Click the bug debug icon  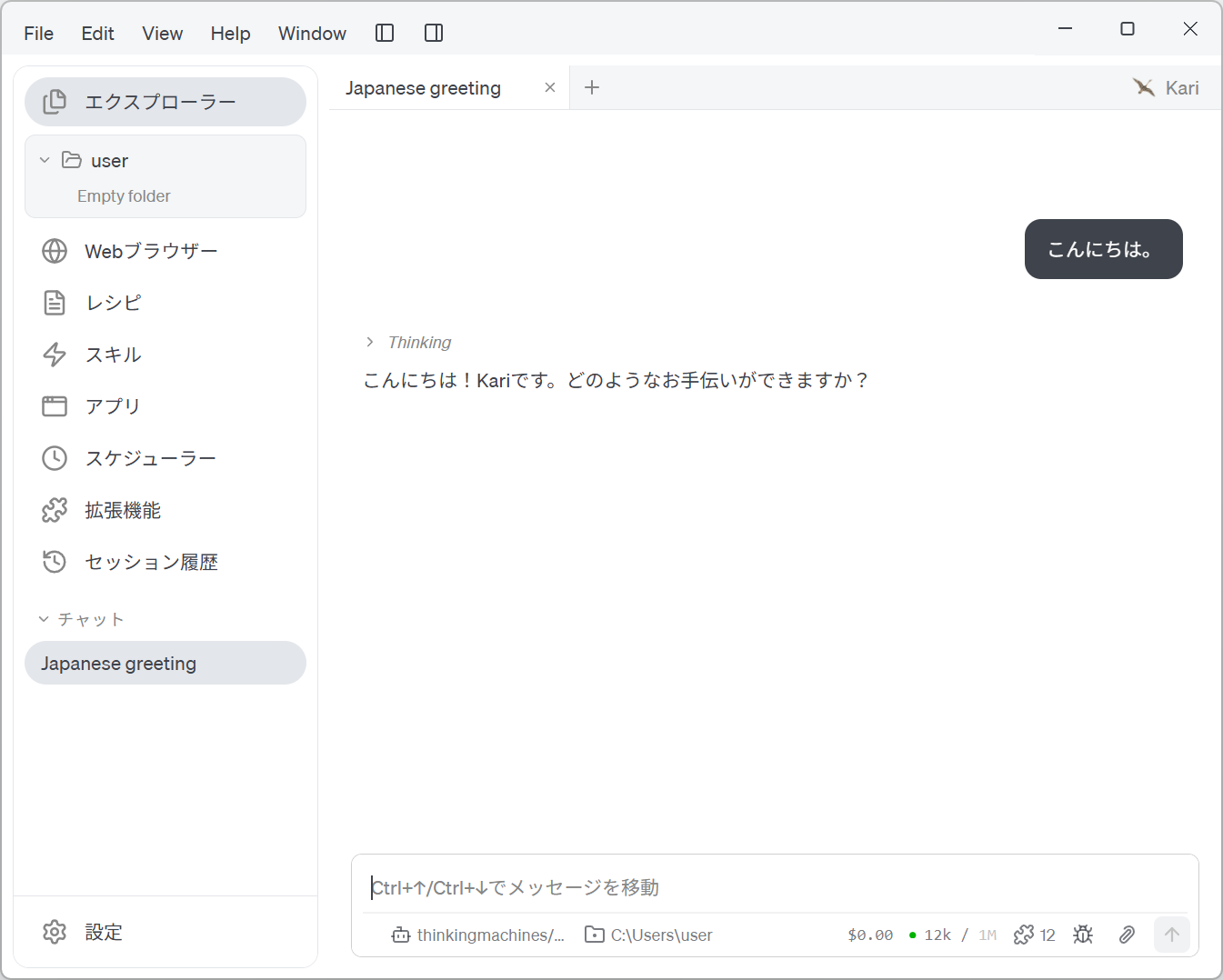(x=1083, y=935)
